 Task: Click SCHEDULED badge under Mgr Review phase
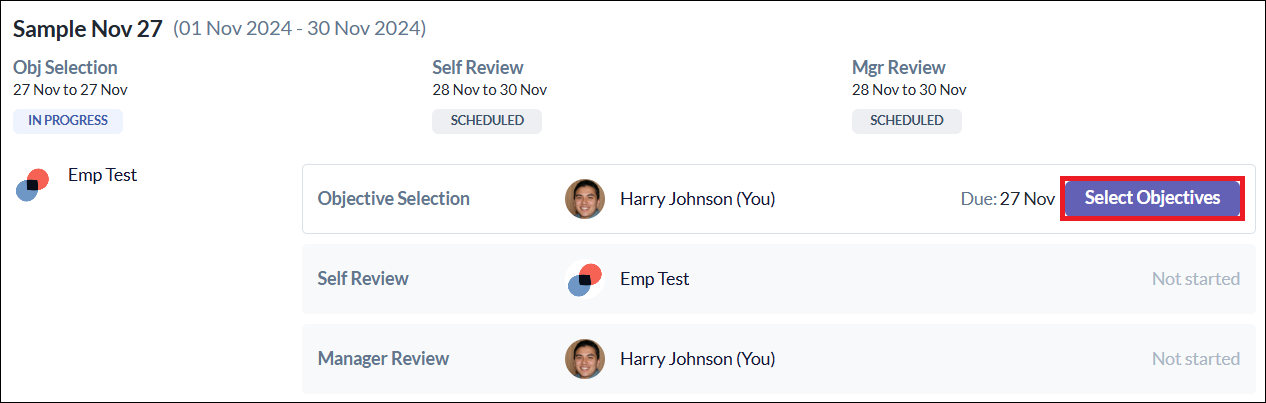tap(906, 121)
